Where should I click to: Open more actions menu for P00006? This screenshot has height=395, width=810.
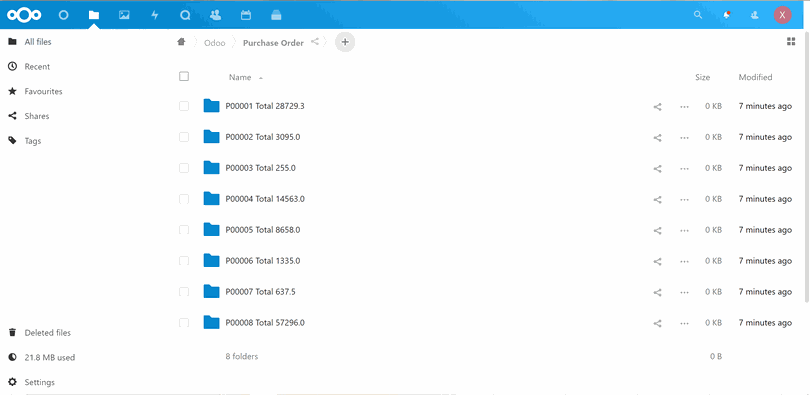[684, 262]
